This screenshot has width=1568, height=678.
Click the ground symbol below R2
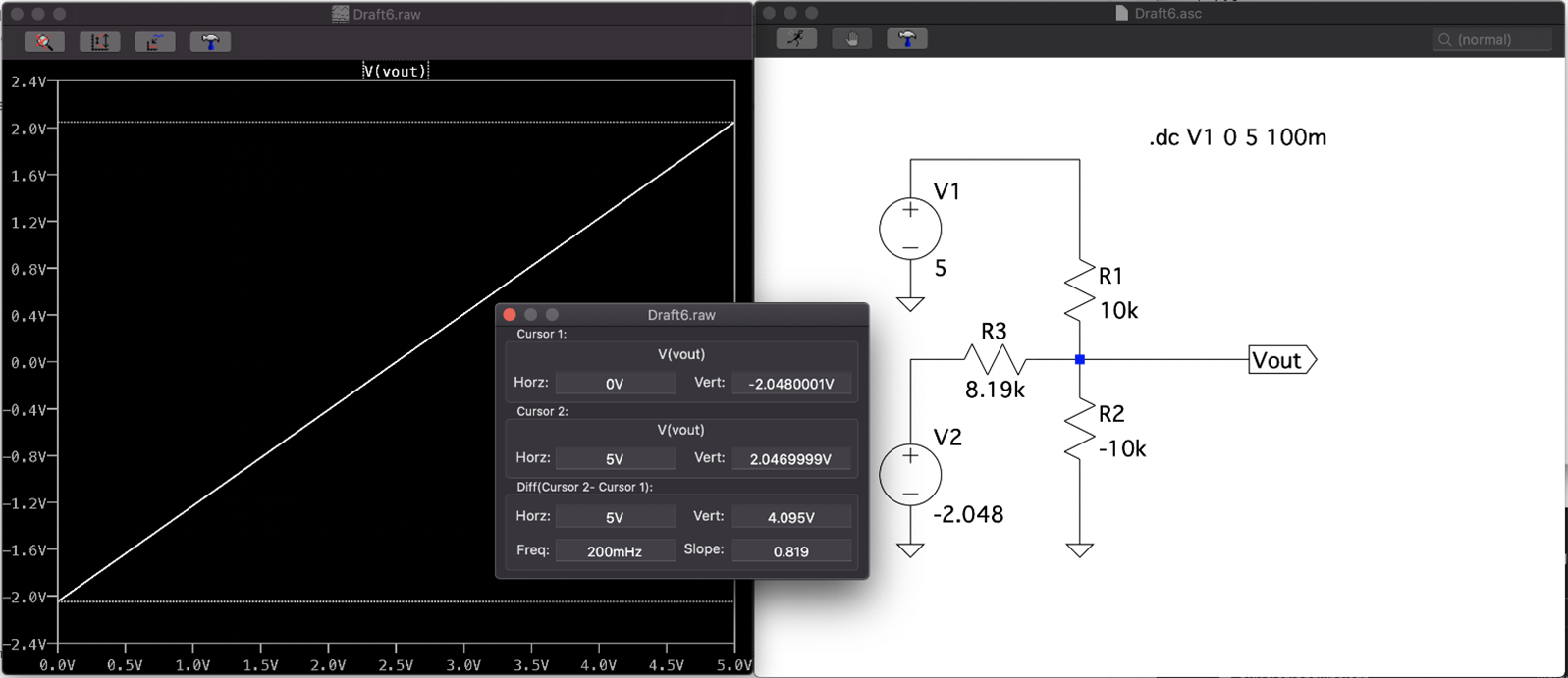(1079, 550)
